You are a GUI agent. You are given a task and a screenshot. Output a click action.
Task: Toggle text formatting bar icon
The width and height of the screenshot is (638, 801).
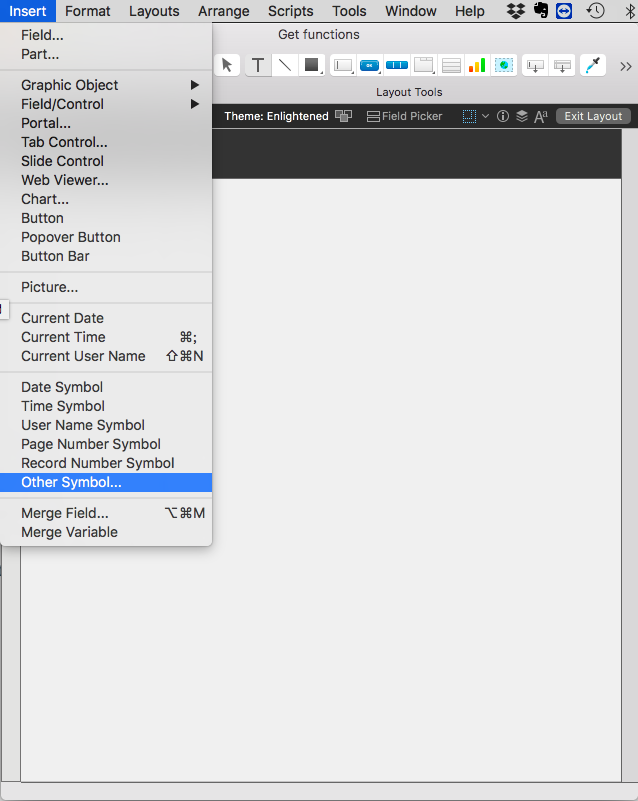[540, 116]
